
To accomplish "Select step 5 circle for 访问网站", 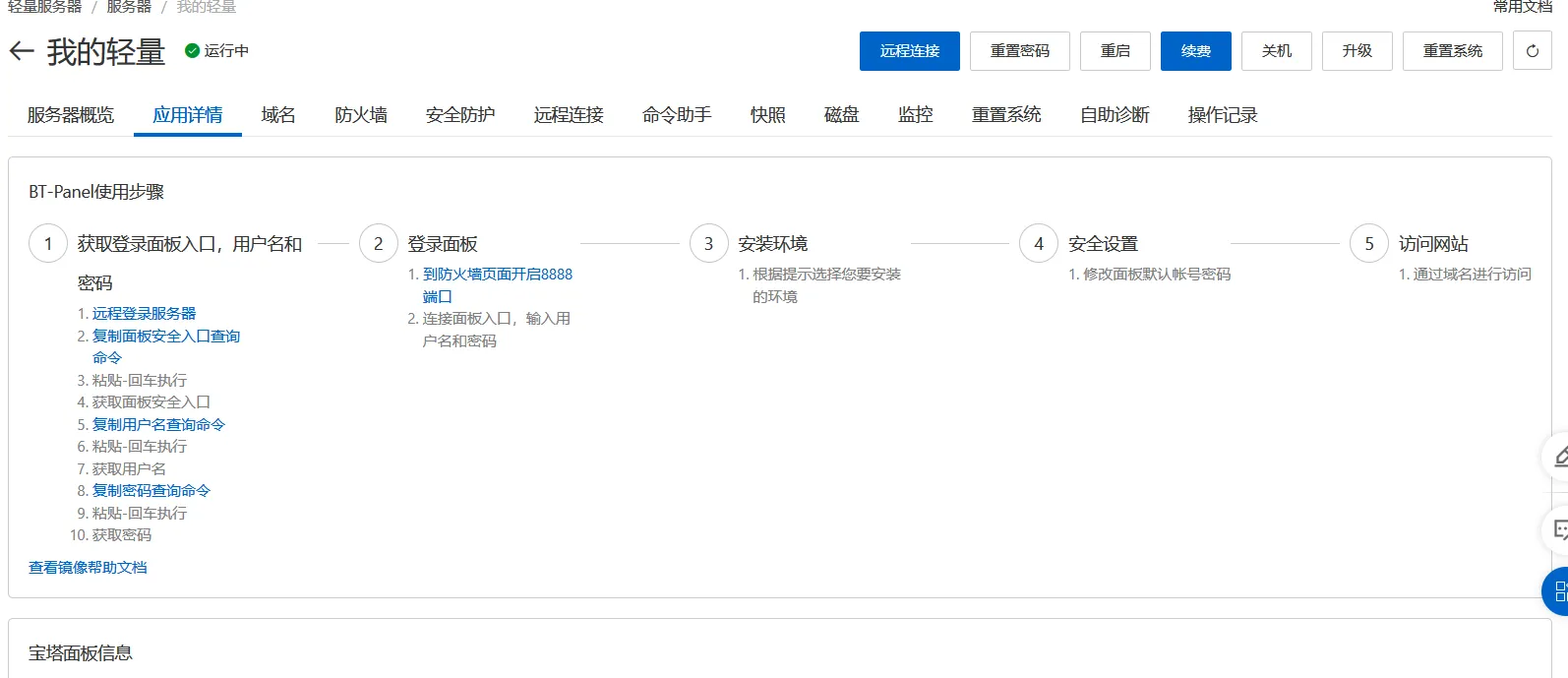I will (1368, 244).
